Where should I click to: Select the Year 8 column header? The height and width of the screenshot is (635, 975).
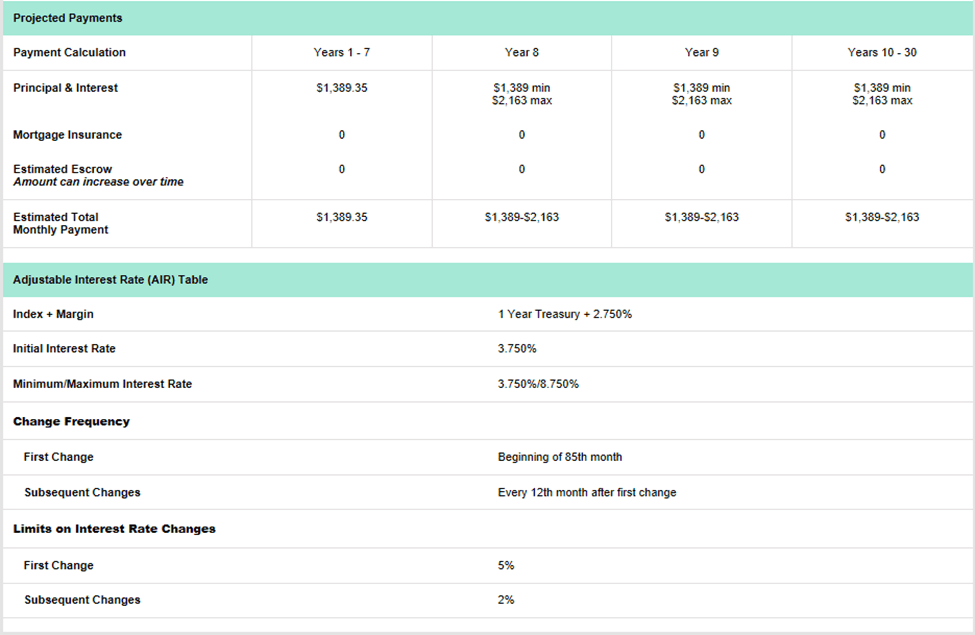point(521,52)
